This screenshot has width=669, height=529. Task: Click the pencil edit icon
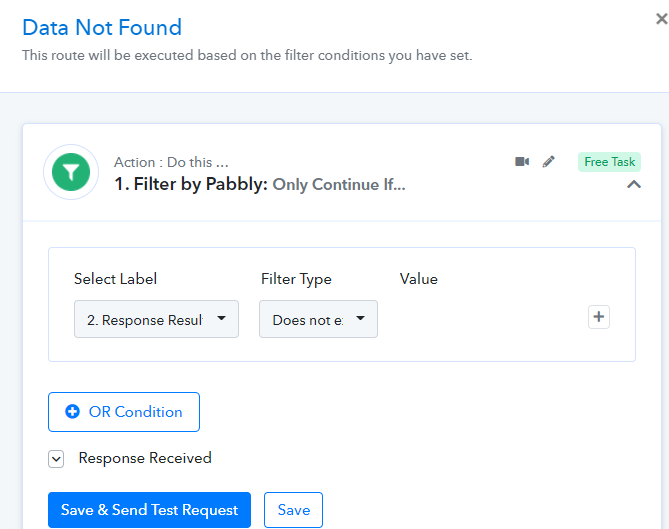click(x=548, y=162)
